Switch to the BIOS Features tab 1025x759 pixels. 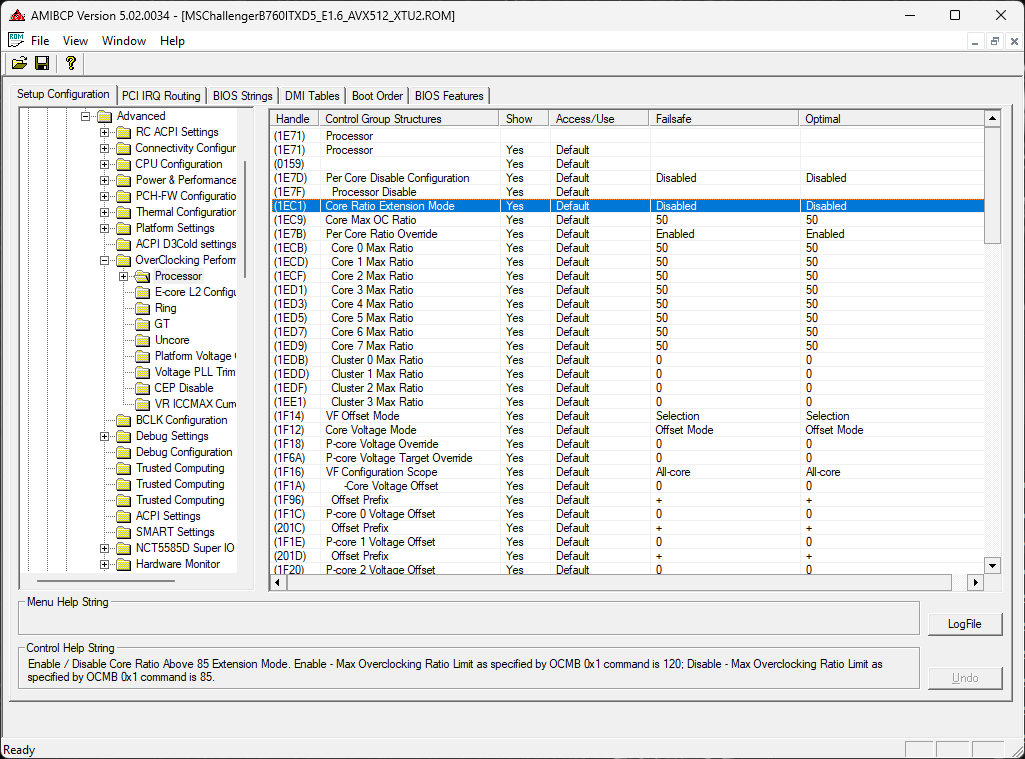tap(449, 96)
